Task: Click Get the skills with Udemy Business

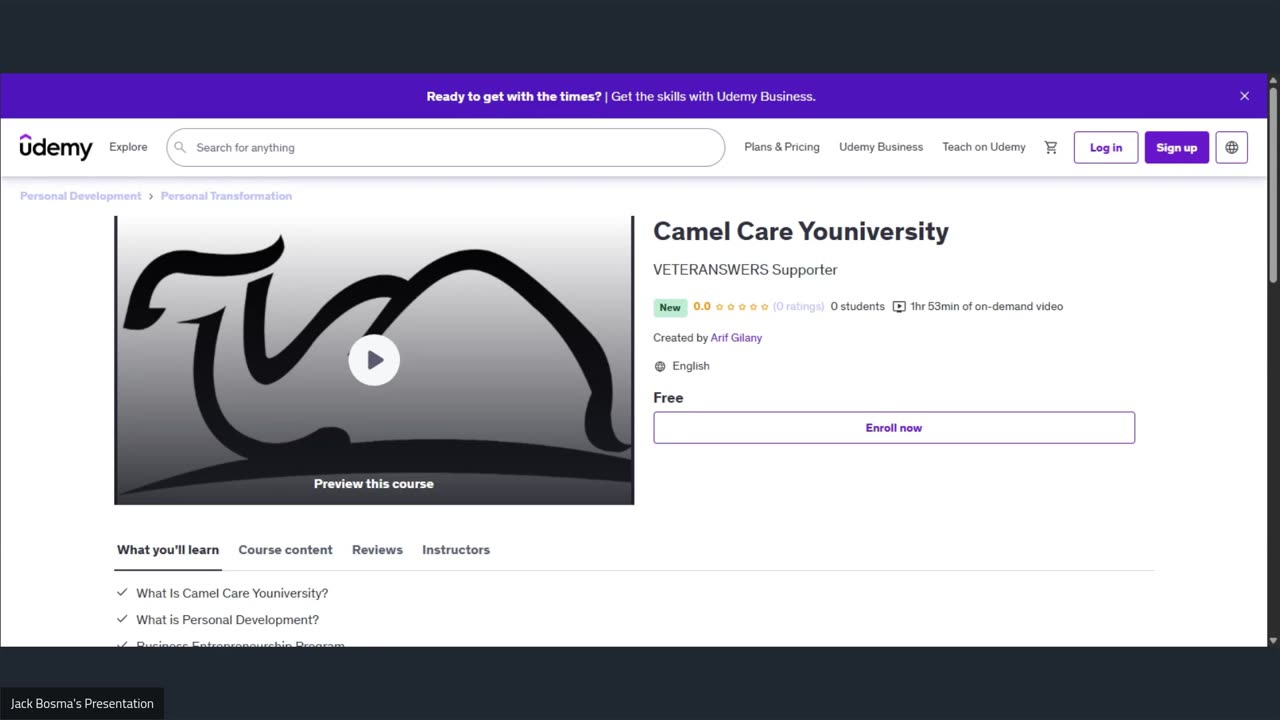Action: point(713,96)
